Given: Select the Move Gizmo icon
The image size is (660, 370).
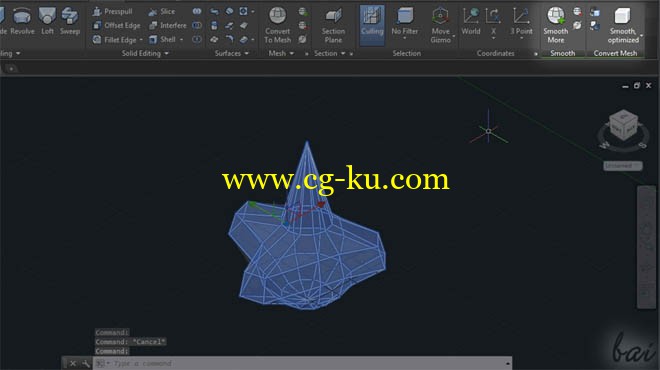Looking at the screenshot, I should click(440, 16).
